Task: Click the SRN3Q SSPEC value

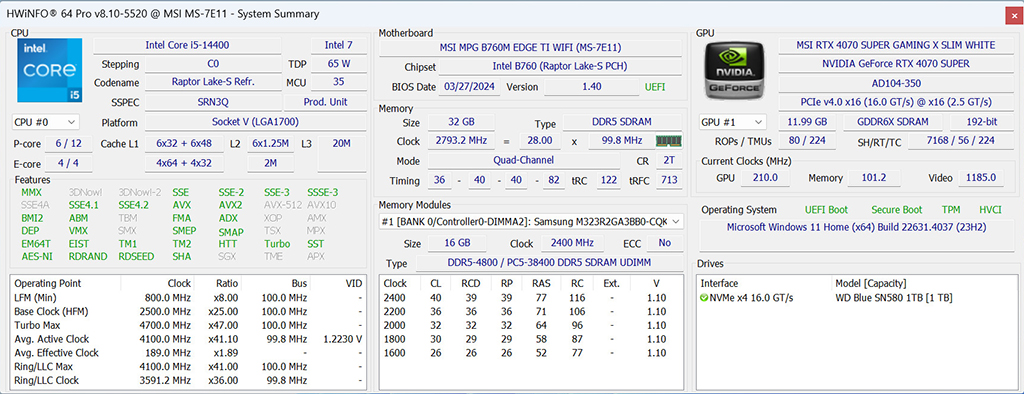Action: coord(213,102)
